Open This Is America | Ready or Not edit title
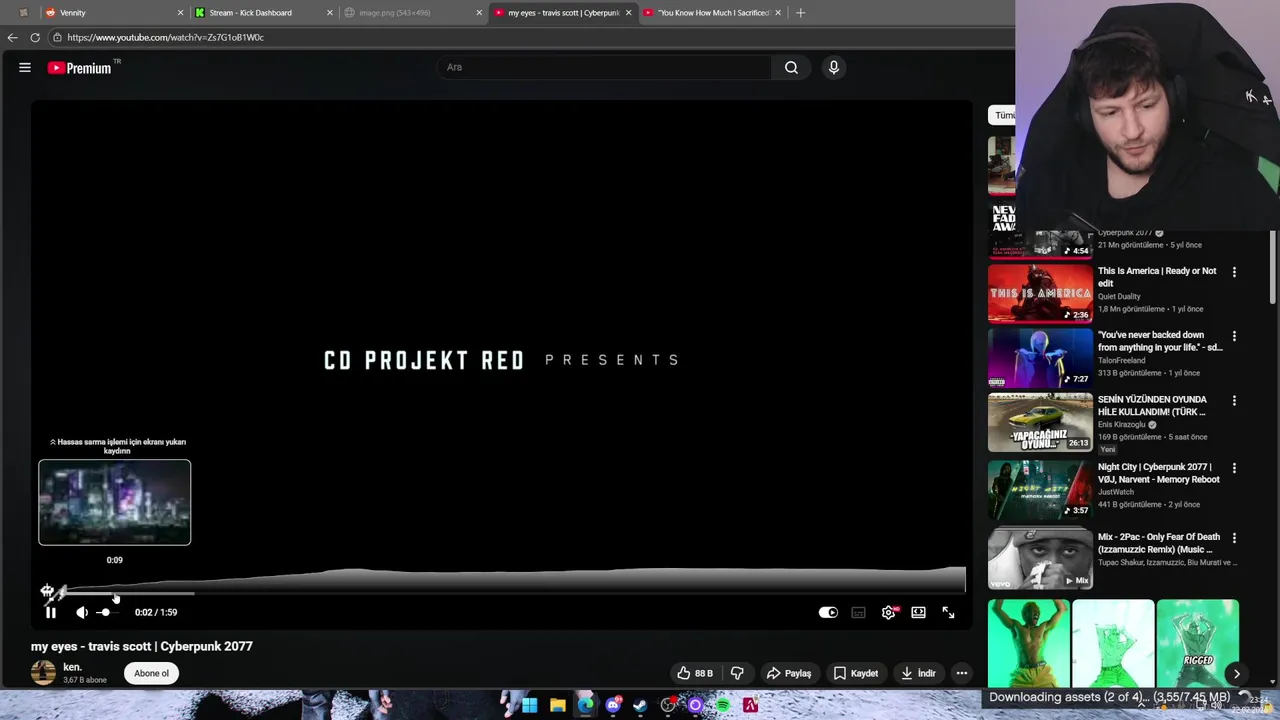This screenshot has width=1280, height=720. click(1157, 277)
